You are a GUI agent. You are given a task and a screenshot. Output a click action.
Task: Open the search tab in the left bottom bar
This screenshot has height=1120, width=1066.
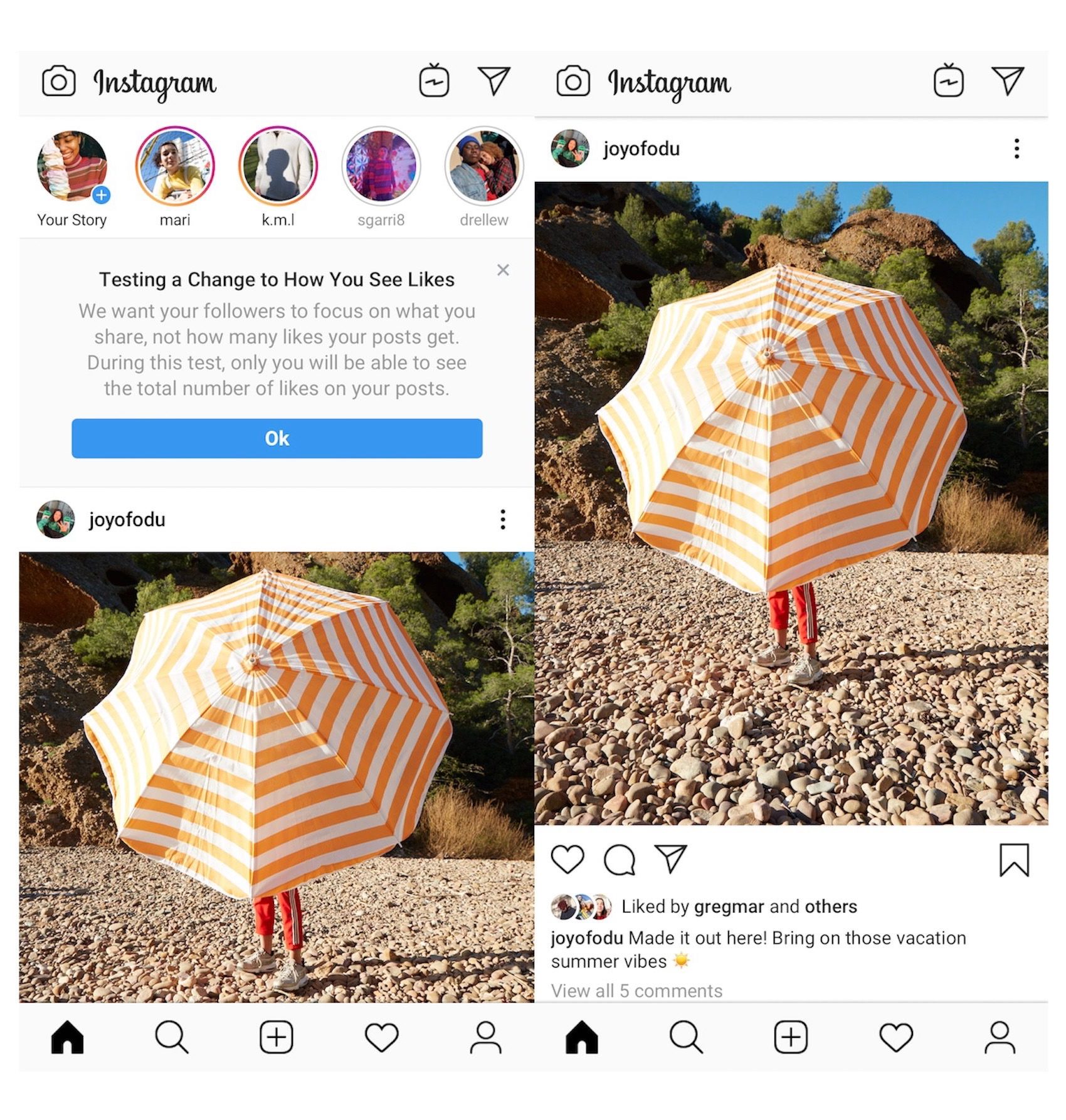point(172,1037)
